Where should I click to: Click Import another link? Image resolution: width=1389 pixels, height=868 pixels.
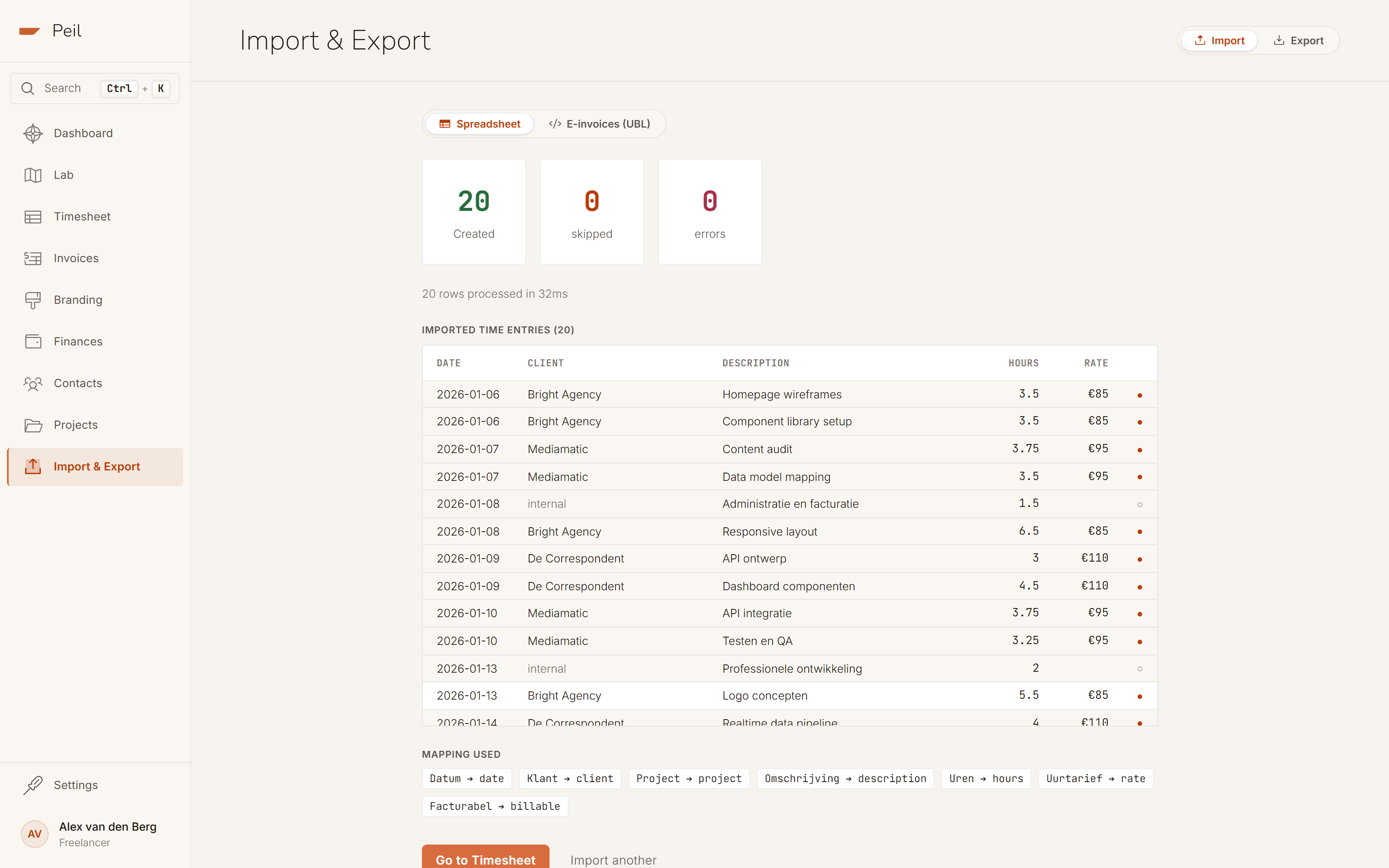[613, 860]
